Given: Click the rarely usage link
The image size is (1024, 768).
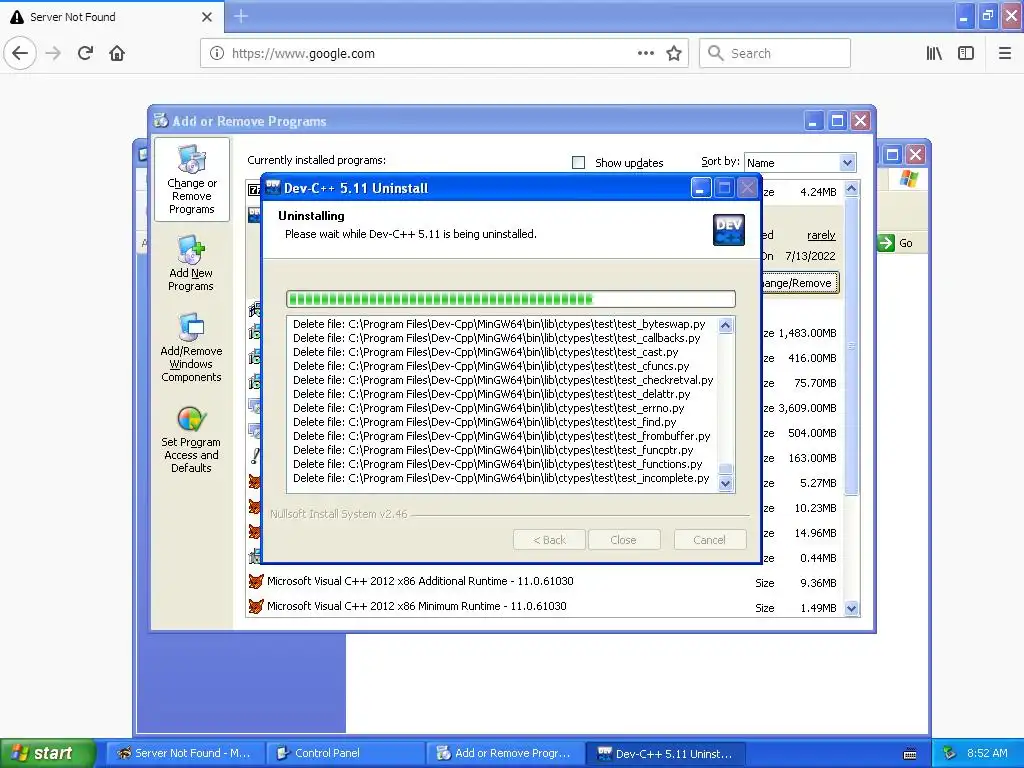Looking at the screenshot, I should (821, 235).
